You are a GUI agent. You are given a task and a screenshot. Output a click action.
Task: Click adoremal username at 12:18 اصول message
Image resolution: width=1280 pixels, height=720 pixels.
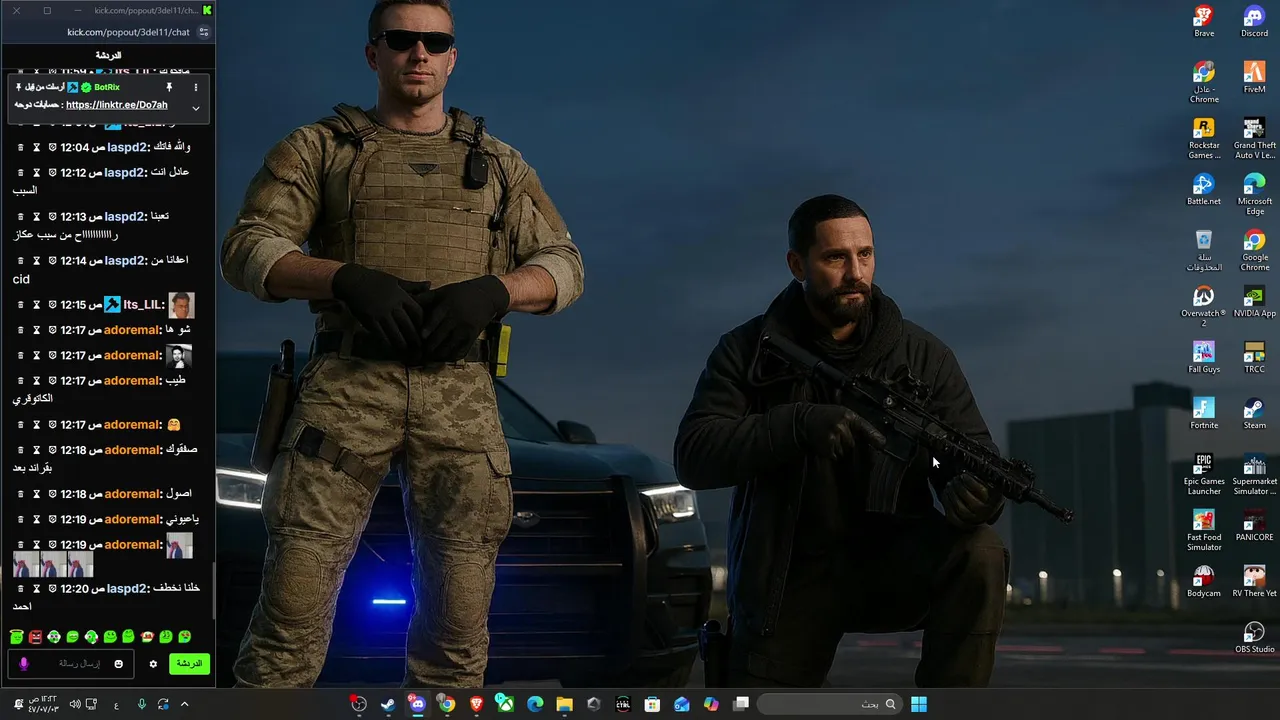click(x=133, y=494)
